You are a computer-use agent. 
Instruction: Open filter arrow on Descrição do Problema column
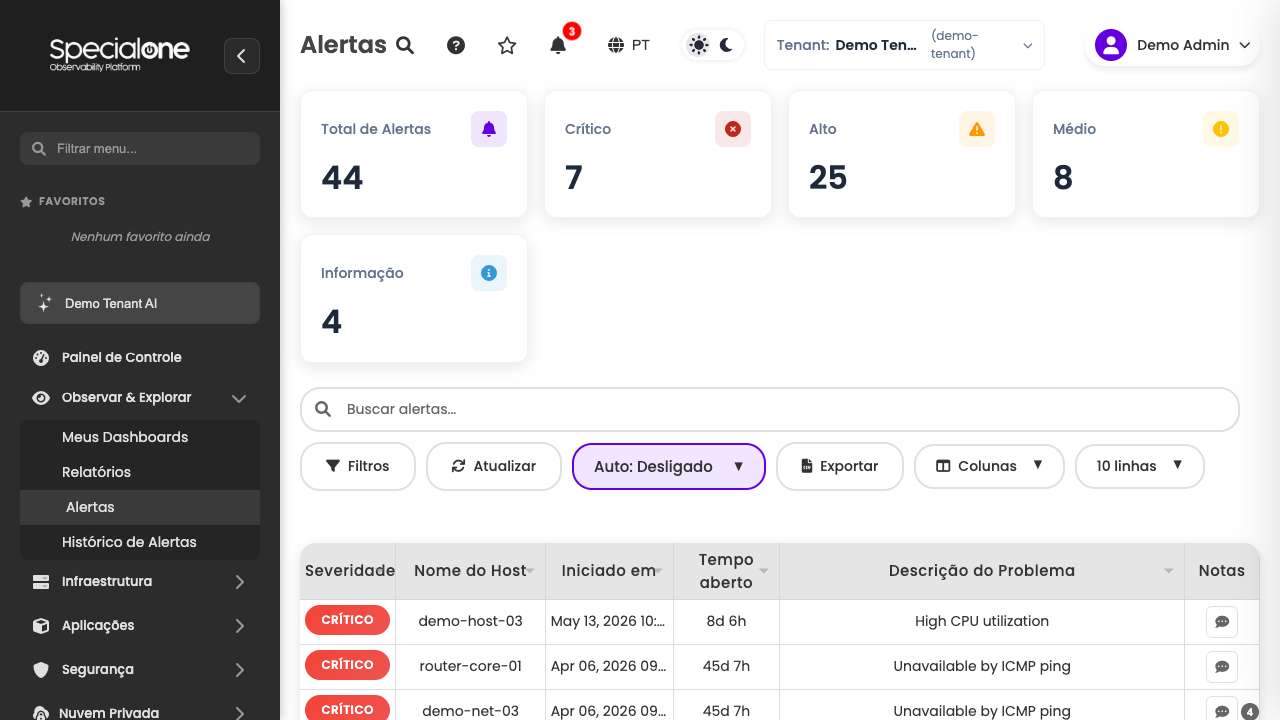pos(1169,571)
